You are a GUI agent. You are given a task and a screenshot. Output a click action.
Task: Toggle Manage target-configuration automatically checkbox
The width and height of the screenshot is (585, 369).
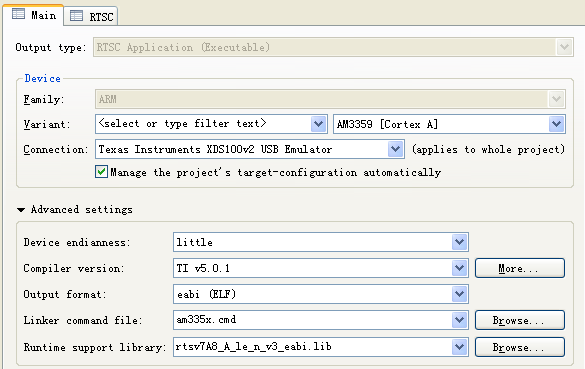pyautogui.click(x=101, y=172)
